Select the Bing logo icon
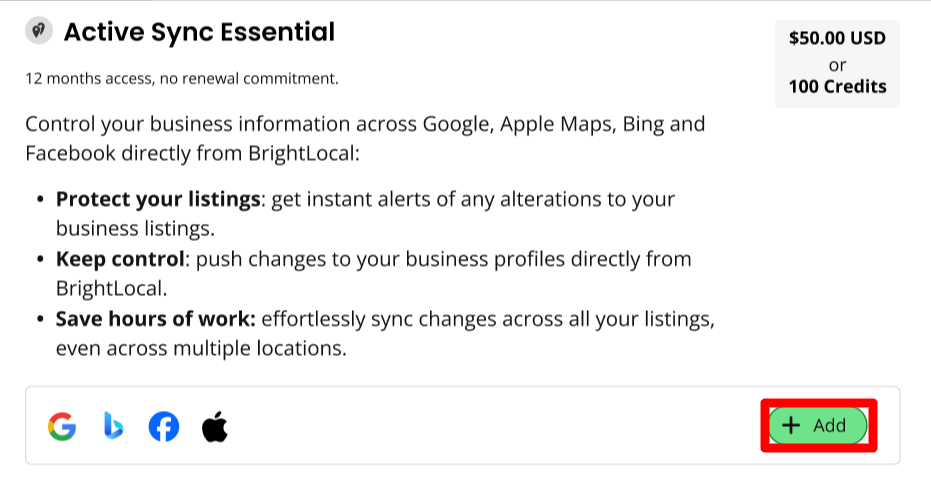The image size is (931, 492). coord(113,427)
